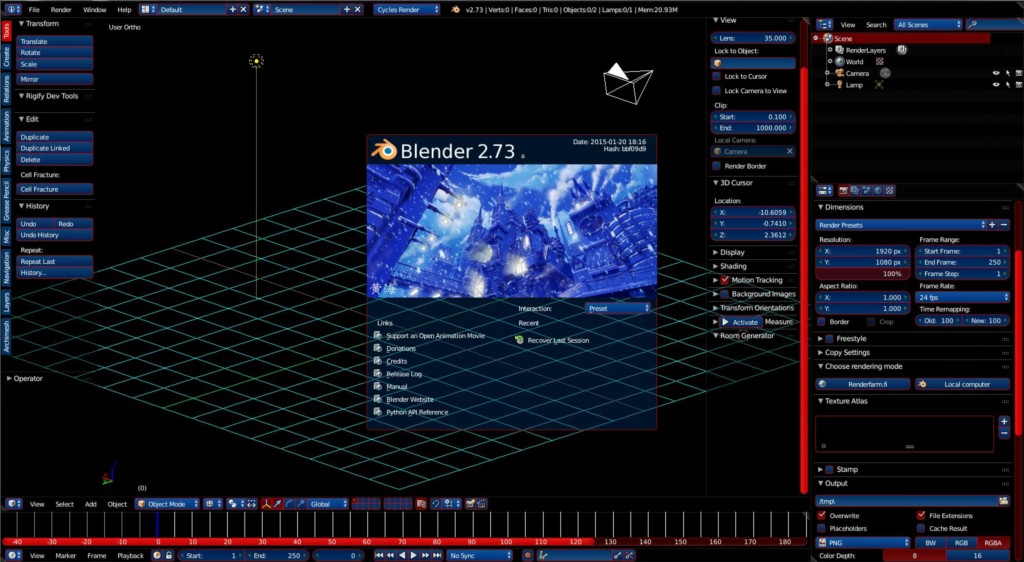
Task: Click the Duplicate Linked button
Action: [55, 148]
